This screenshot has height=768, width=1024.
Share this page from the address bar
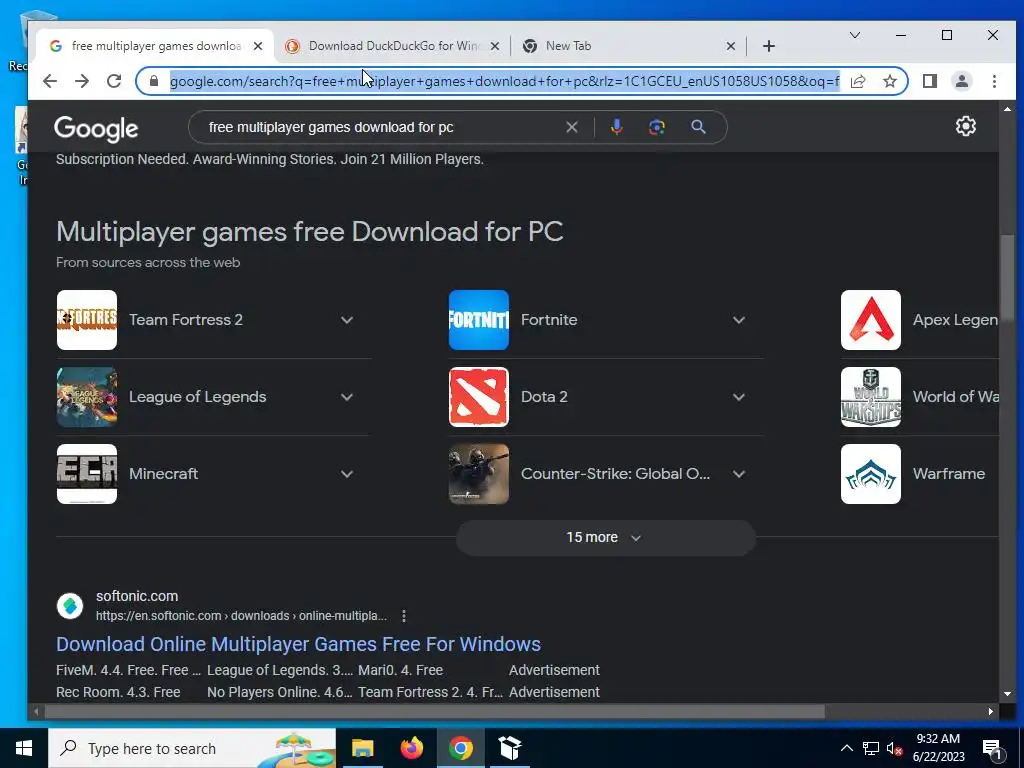(x=858, y=81)
